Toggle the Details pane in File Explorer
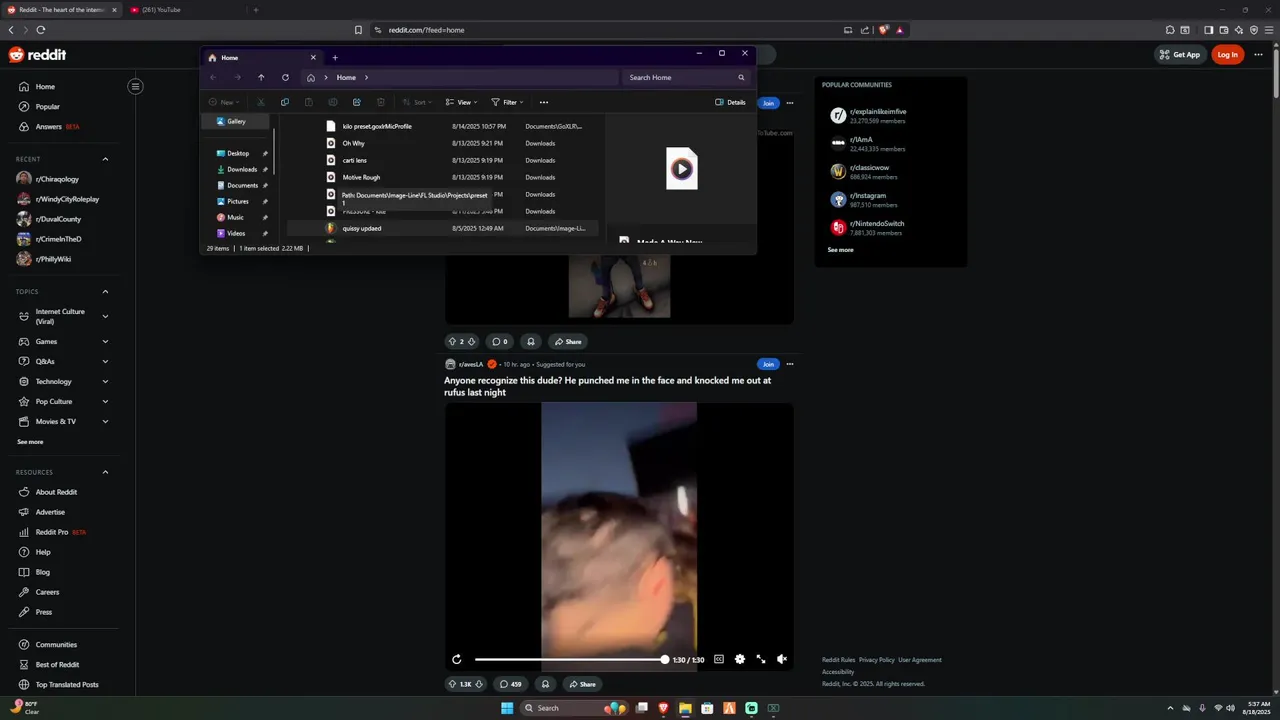This screenshot has width=1280, height=720. coord(730,102)
